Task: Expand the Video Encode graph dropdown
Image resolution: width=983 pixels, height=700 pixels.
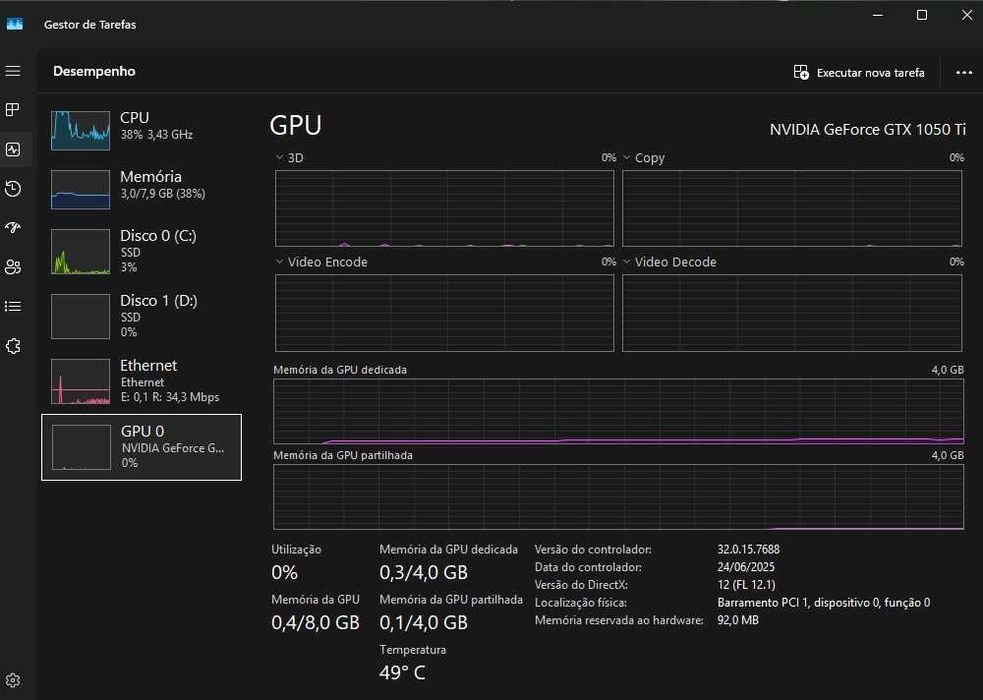Action: tap(280, 262)
